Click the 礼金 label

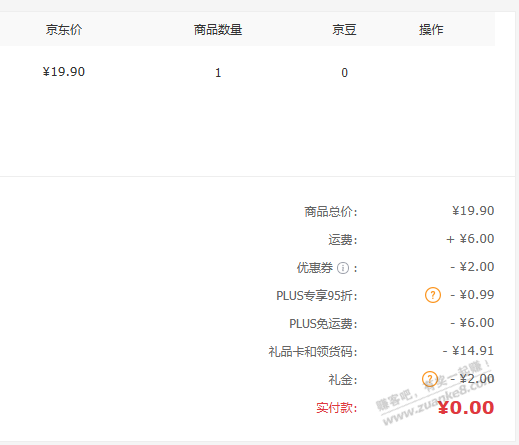tap(343, 380)
